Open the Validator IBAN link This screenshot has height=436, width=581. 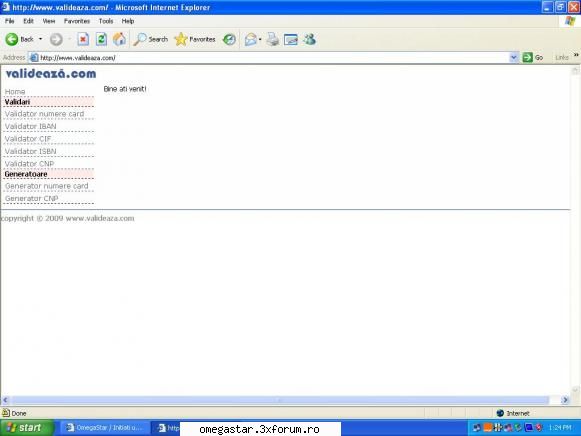31,126
